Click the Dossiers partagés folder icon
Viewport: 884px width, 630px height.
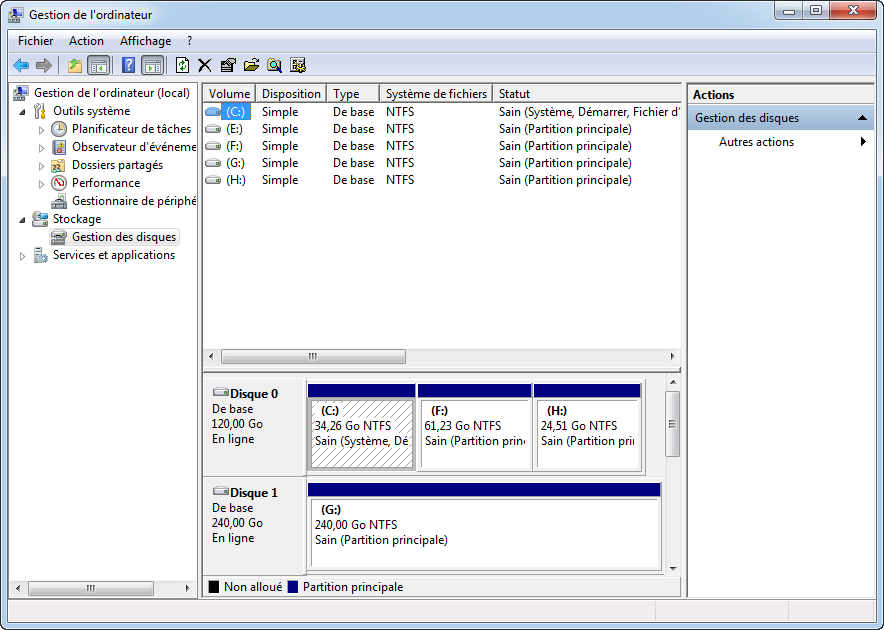(59, 165)
